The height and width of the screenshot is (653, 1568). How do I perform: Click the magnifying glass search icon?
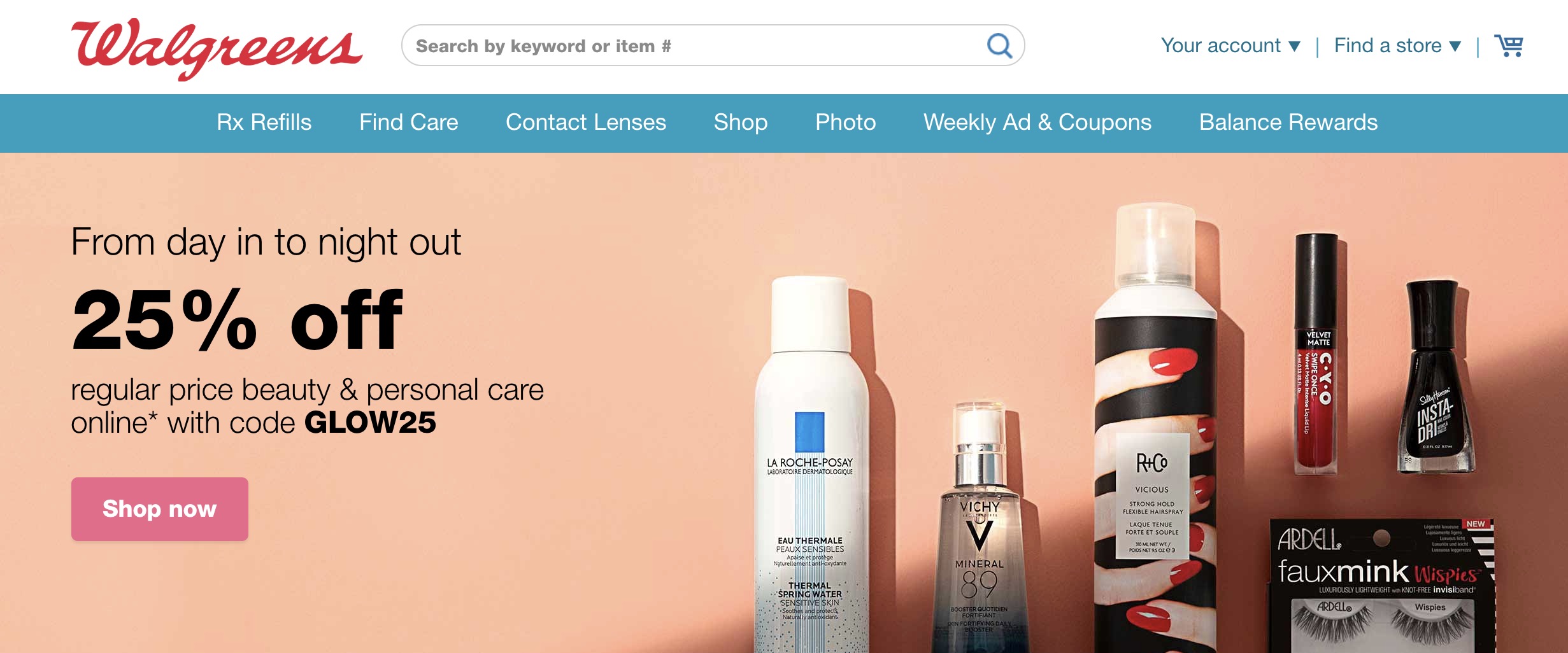click(999, 46)
